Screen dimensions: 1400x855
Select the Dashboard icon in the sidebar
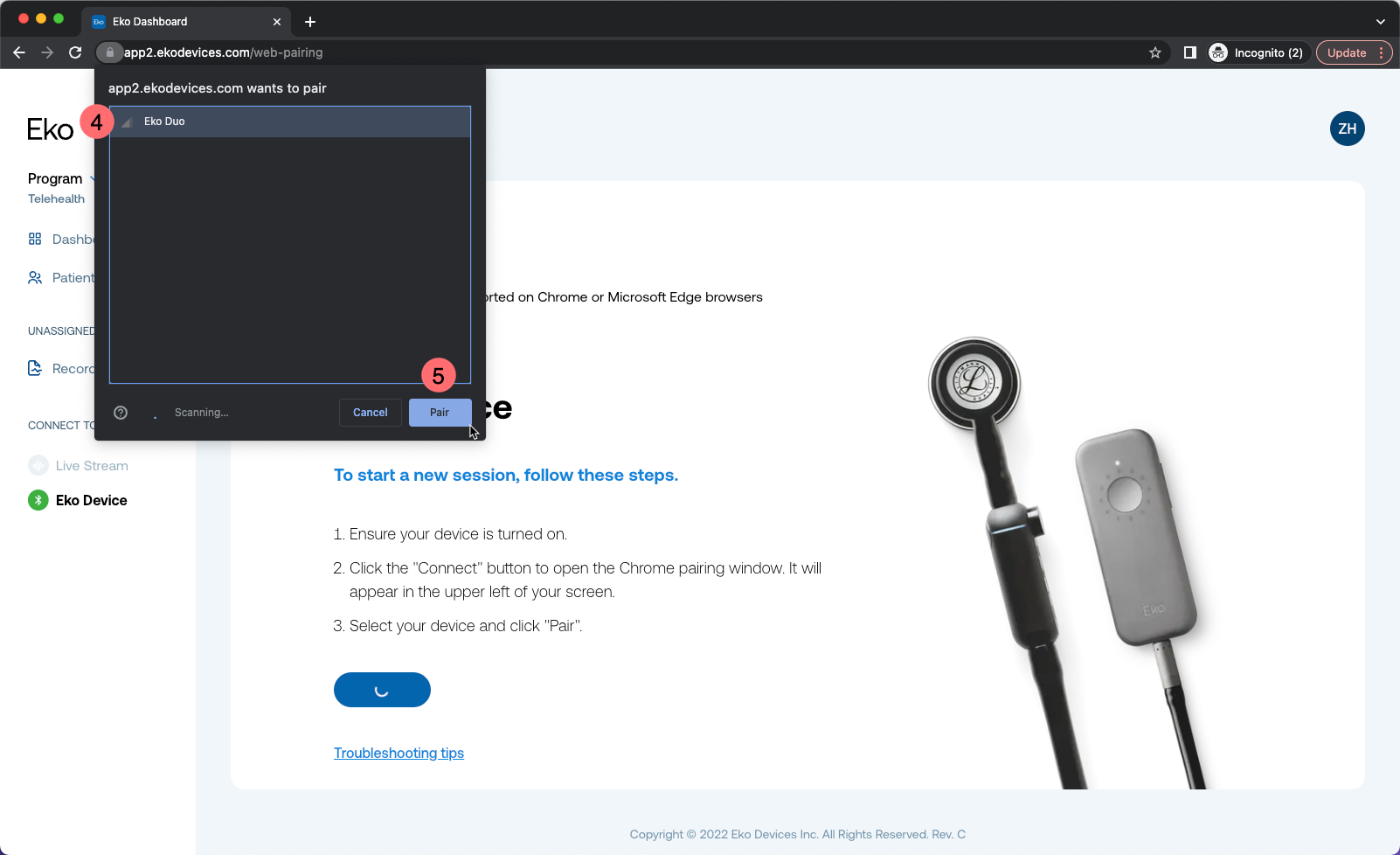[35, 239]
